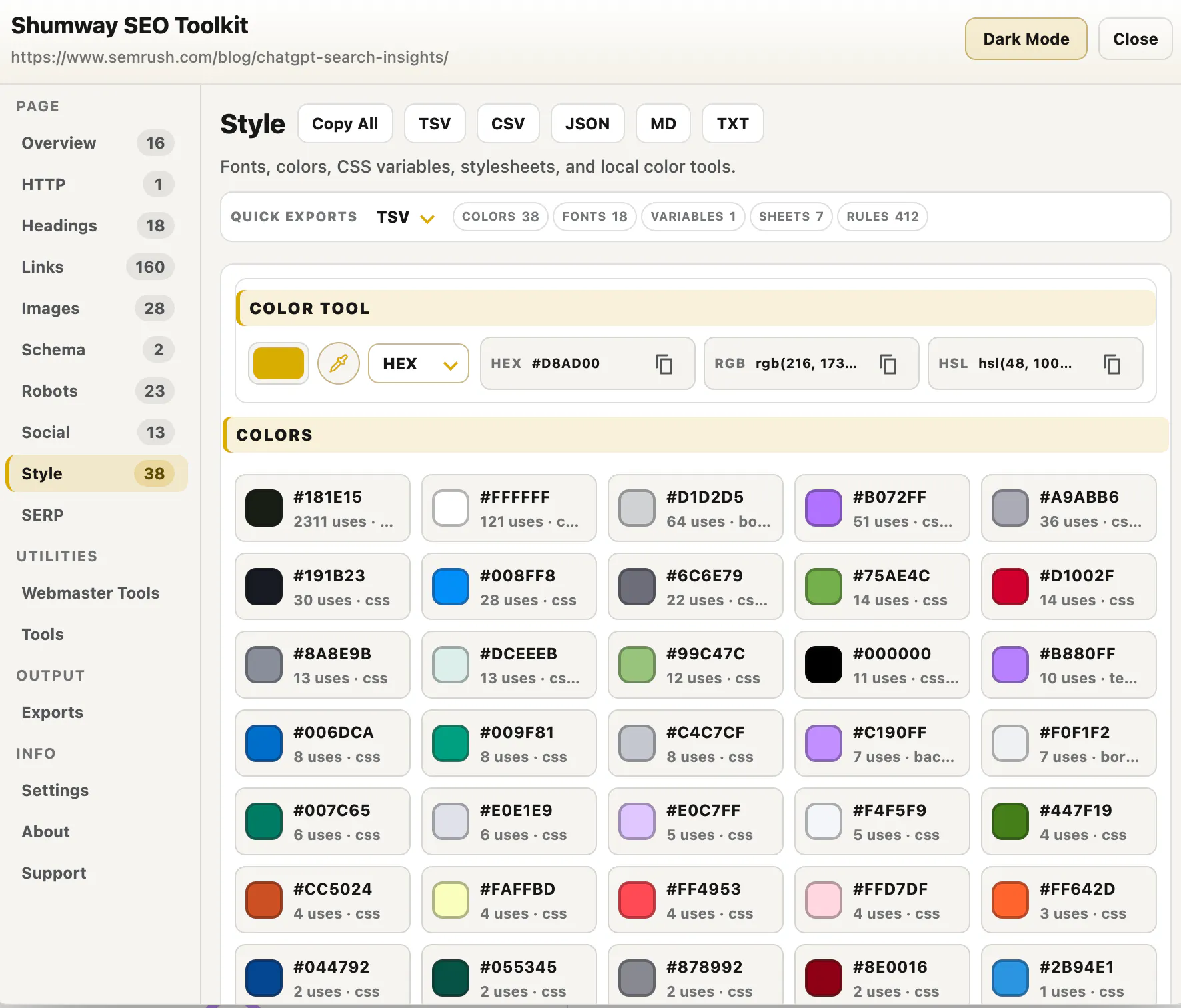Select the #8E0016 dark red color card
This screenshot has width=1181, height=1008.
pos(882,975)
